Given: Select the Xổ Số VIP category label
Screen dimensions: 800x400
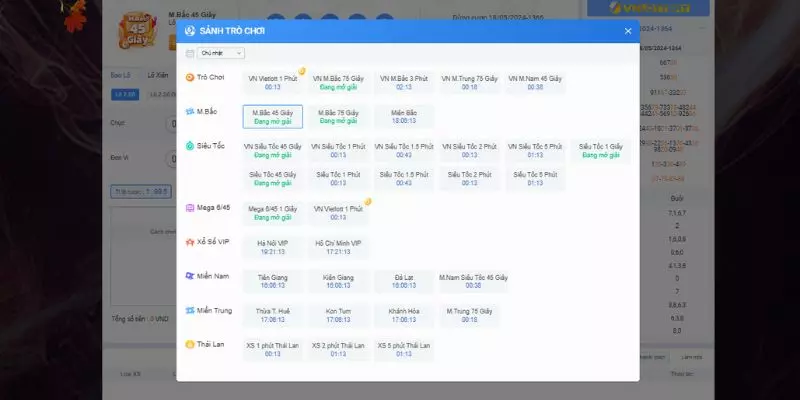Looking at the screenshot, I should 213,242.
